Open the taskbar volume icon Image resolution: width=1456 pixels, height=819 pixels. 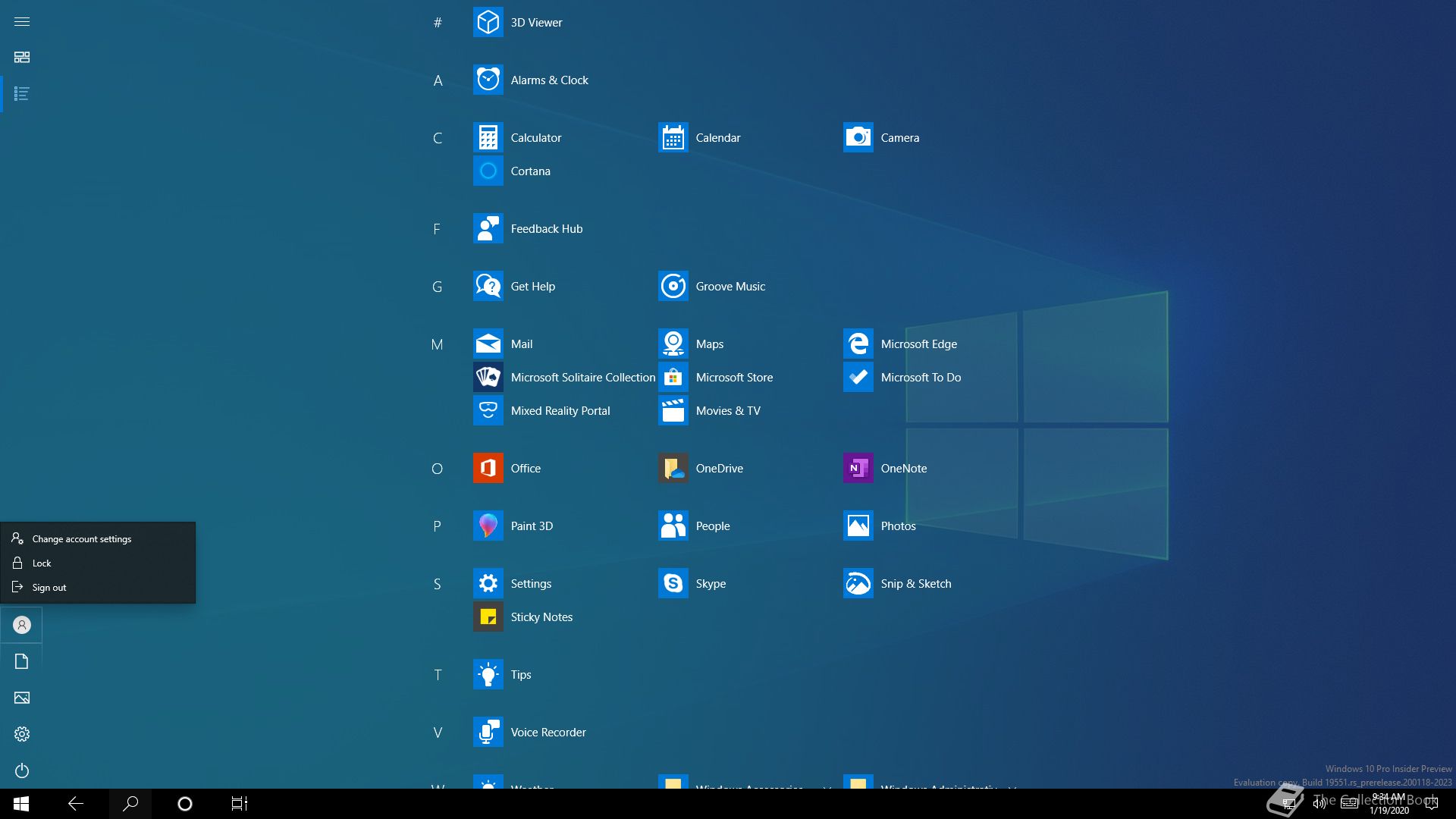coord(1319,804)
